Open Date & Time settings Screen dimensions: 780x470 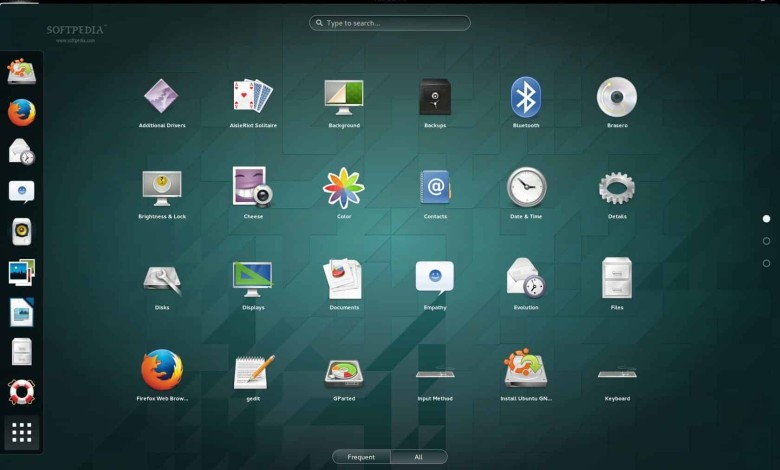pos(526,187)
